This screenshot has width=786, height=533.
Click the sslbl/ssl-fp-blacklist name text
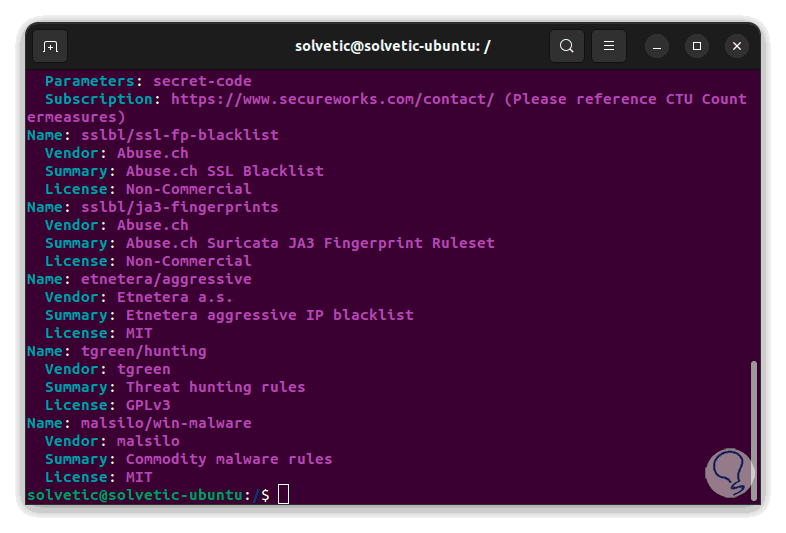coord(180,135)
